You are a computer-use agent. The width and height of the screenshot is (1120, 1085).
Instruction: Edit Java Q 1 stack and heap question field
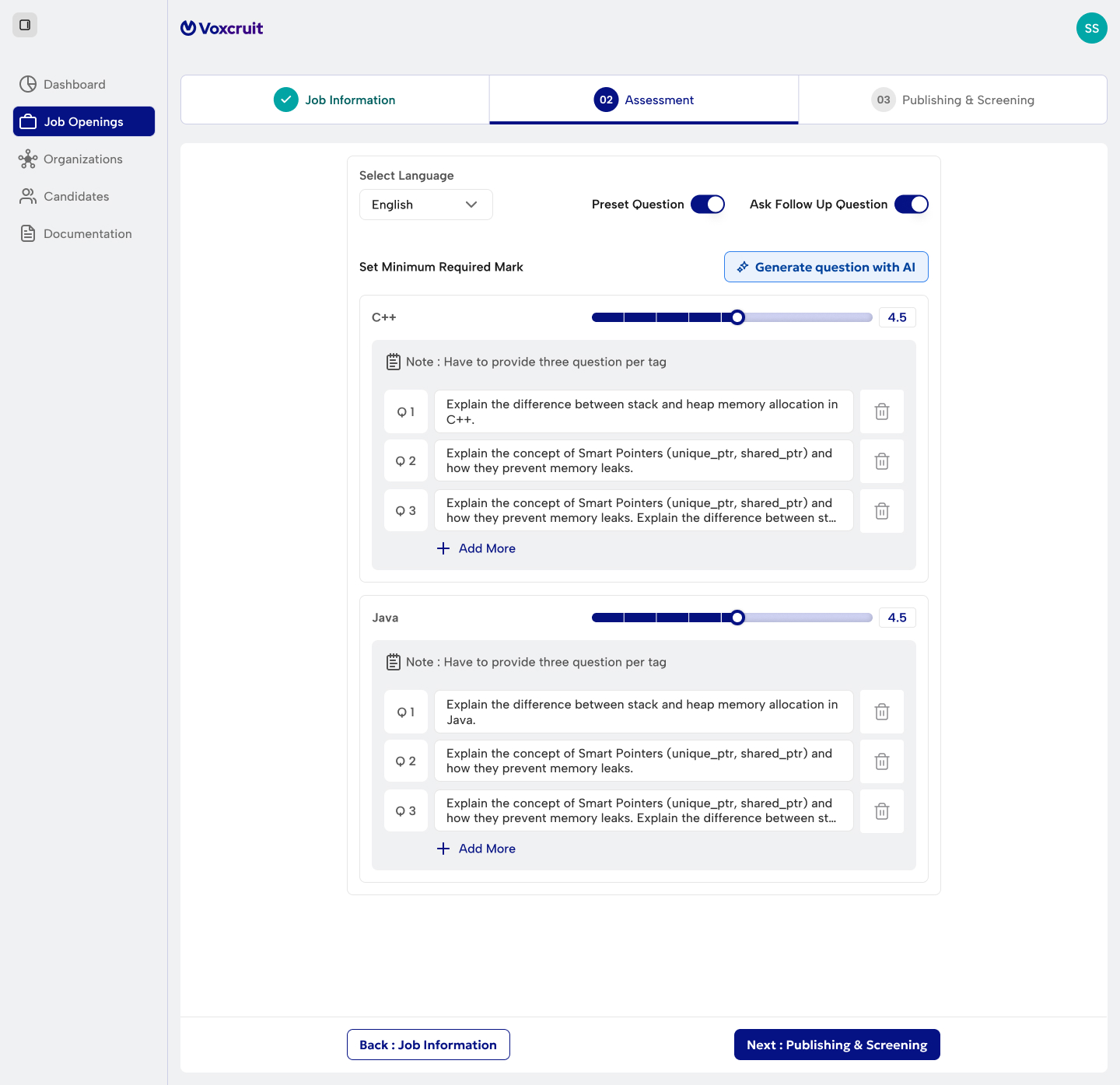point(644,712)
